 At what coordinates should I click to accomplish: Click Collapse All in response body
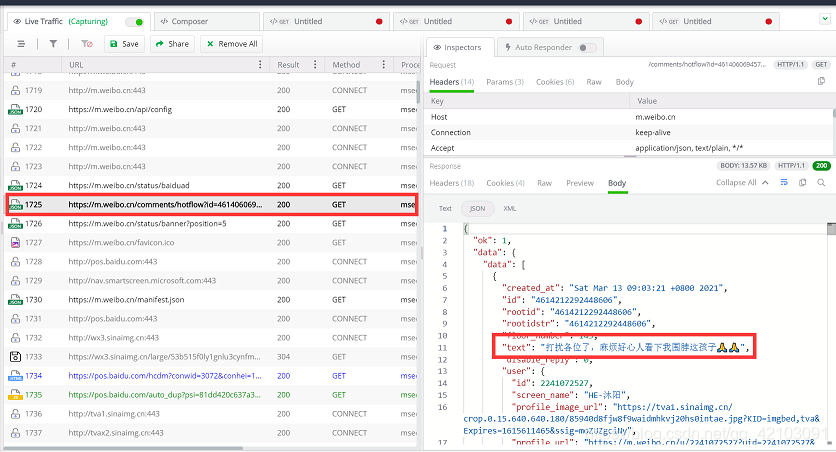point(742,182)
